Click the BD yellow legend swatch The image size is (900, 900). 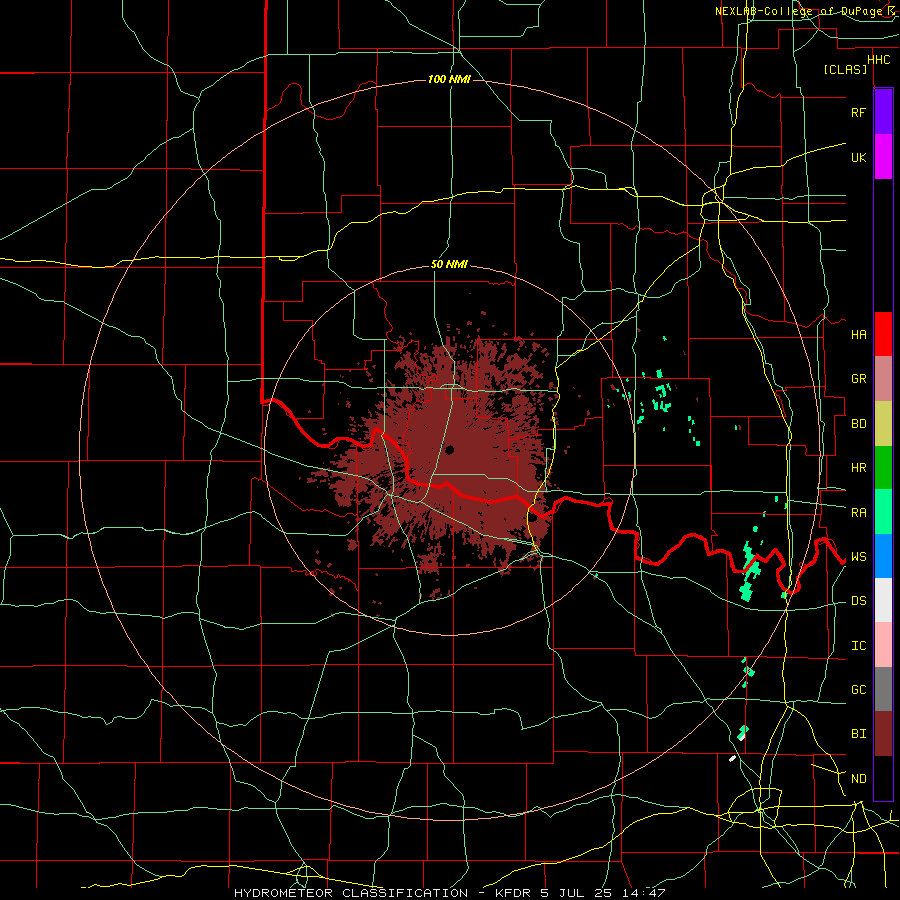[x=883, y=423]
